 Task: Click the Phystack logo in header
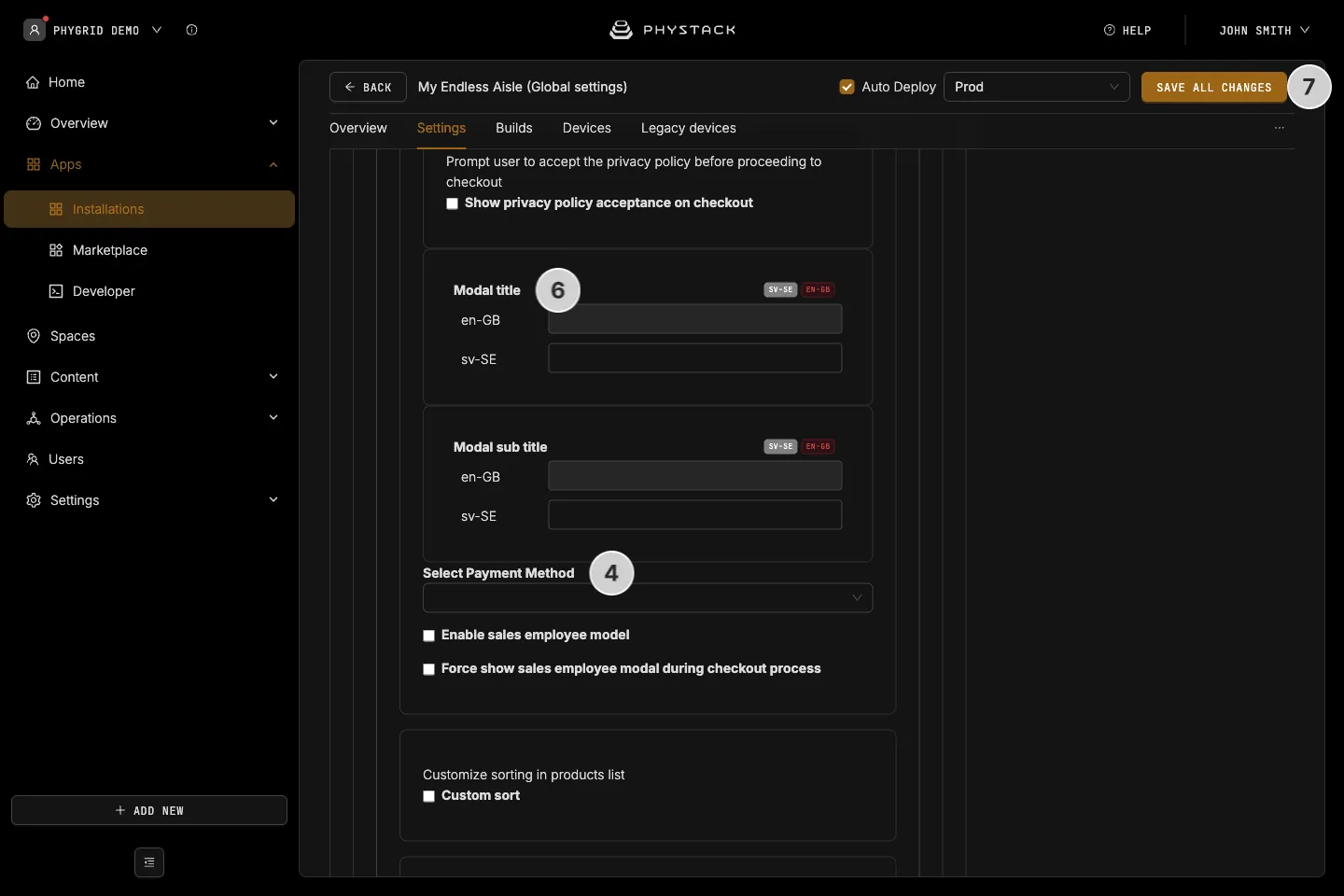(x=672, y=30)
